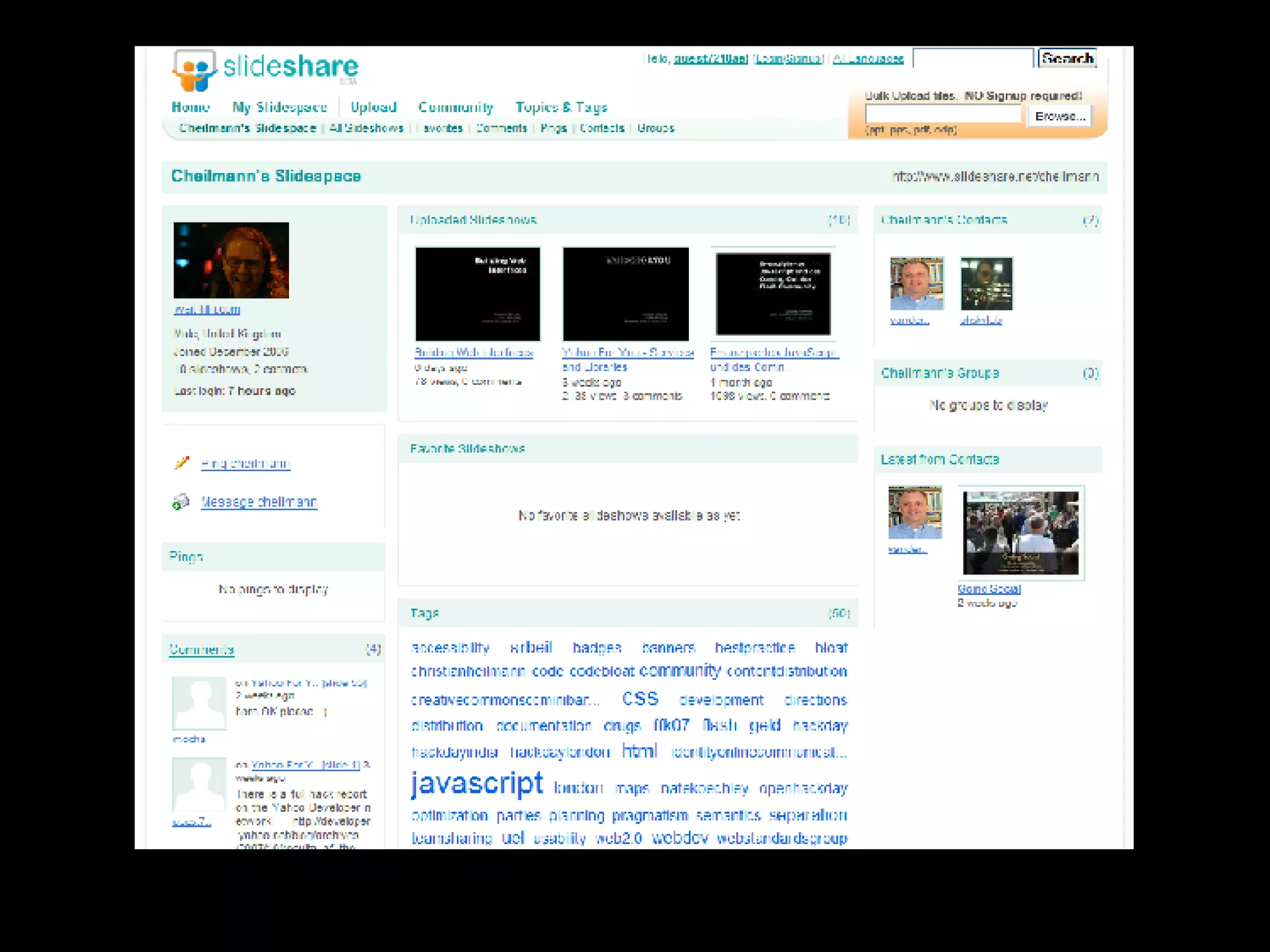Click Browse button for bulk upload

click(x=1060, y=117)
